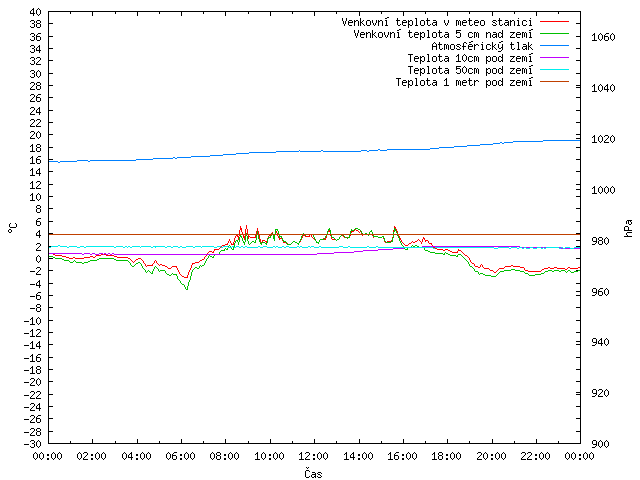Click the blue legend line sample
The width and height of the screenshot is (640, 480).
click(554, 46)
